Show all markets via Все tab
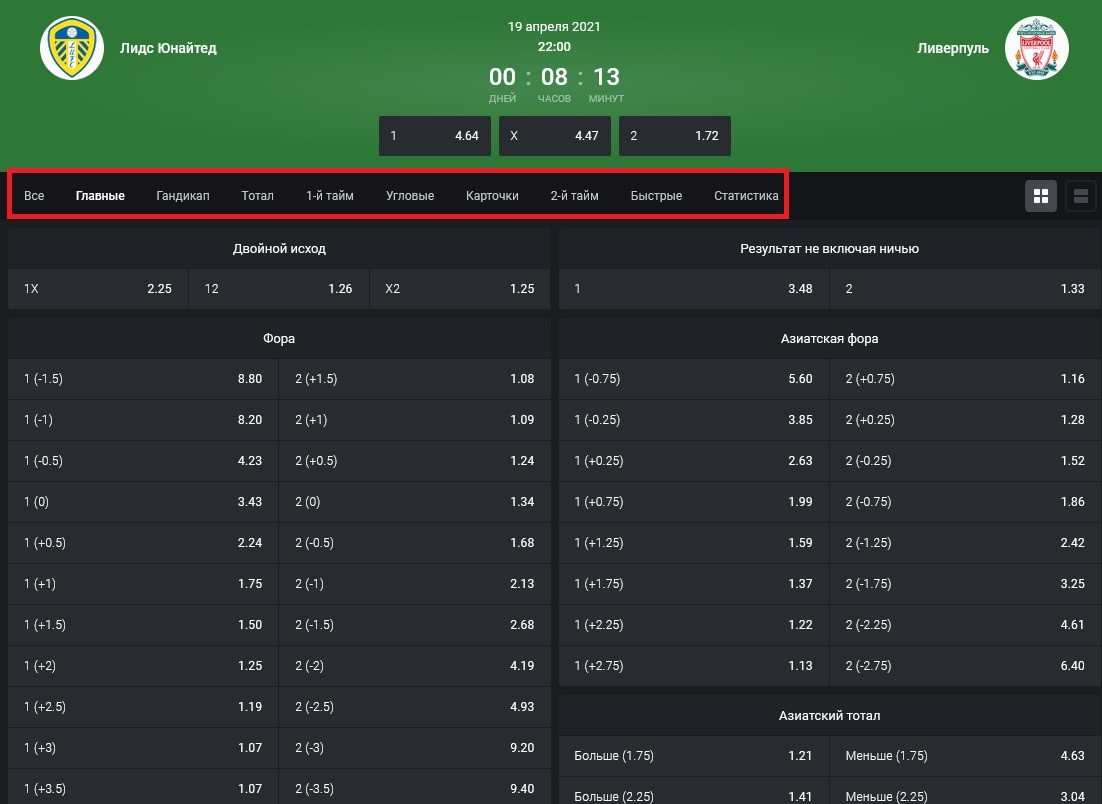Screen dimensions: 1102x804 [x=34, y=196]
